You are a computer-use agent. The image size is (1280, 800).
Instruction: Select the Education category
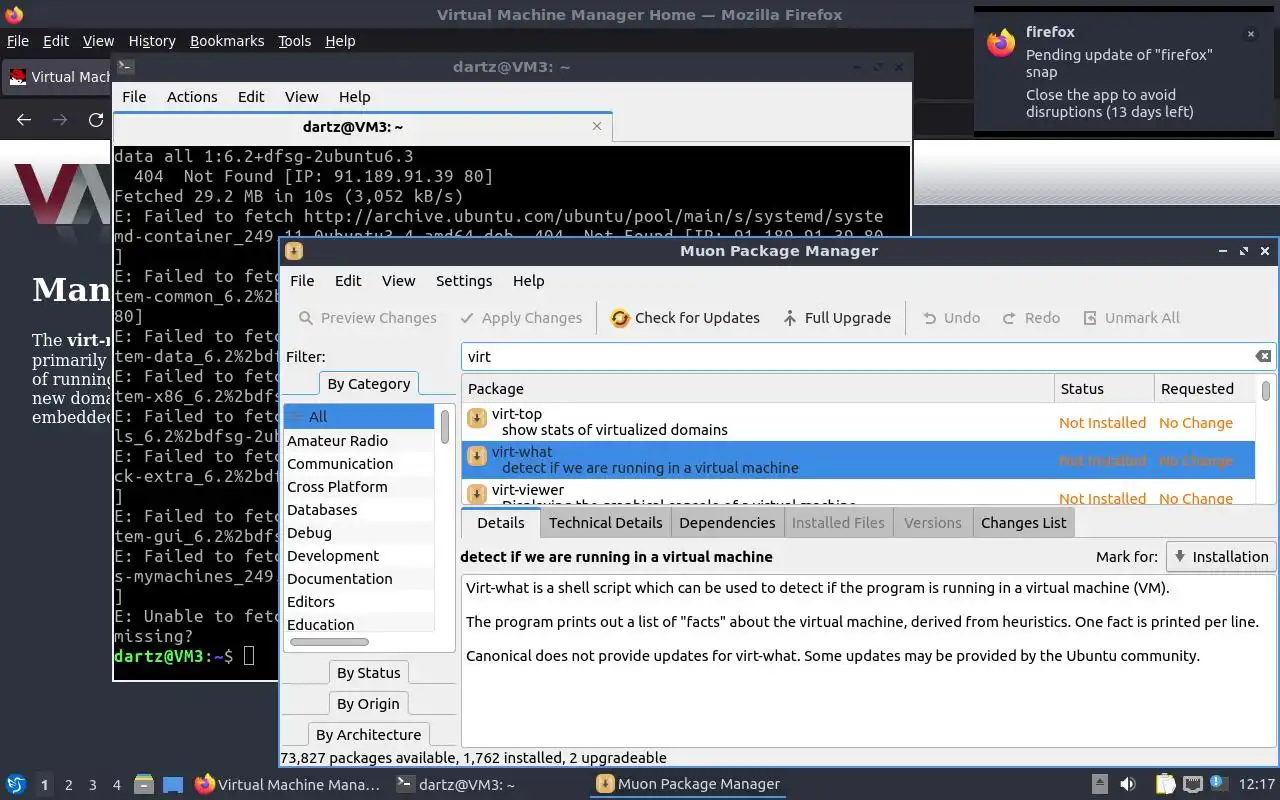click(359, 624)
